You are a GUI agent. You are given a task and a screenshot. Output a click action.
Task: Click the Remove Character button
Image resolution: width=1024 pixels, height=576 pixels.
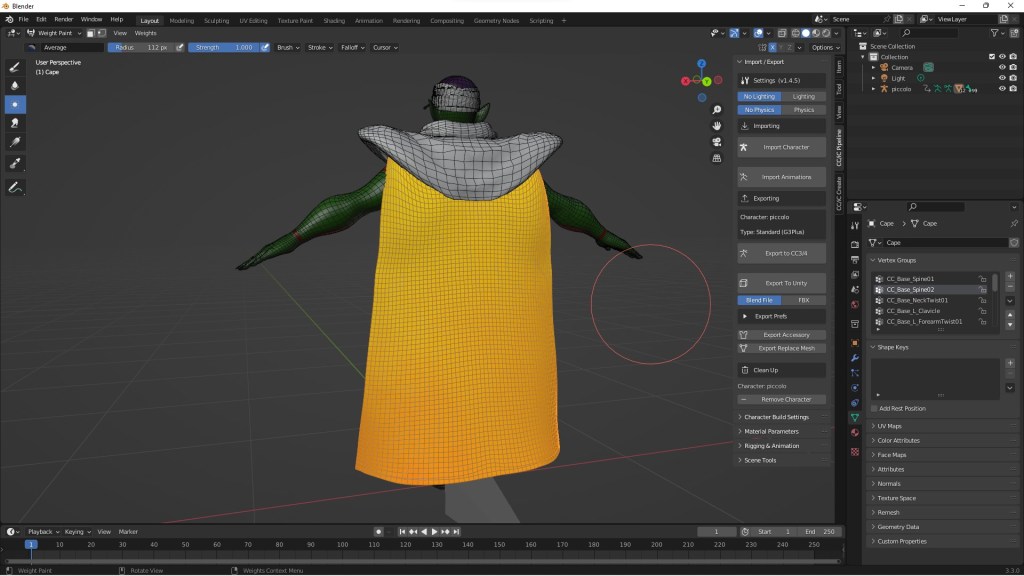(x=782, y=399)
